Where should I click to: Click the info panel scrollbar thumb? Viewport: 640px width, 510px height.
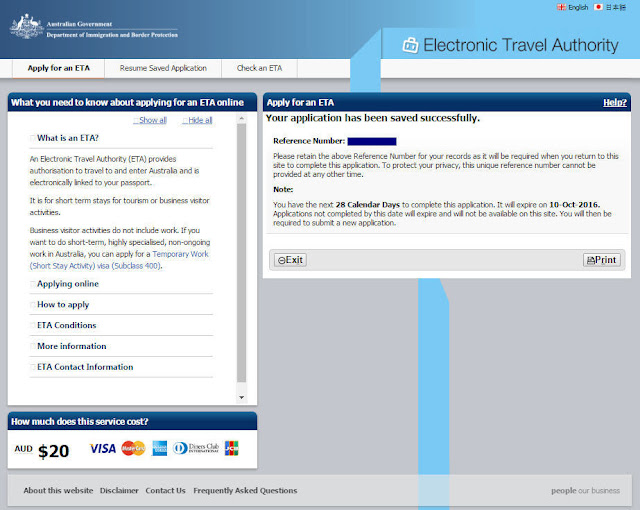(242, 253)
